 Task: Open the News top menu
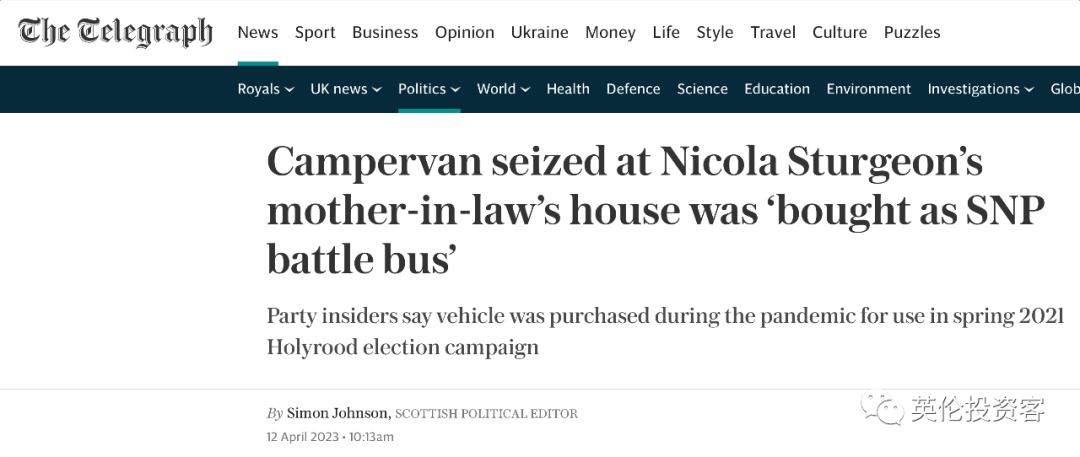click(258, 32)
